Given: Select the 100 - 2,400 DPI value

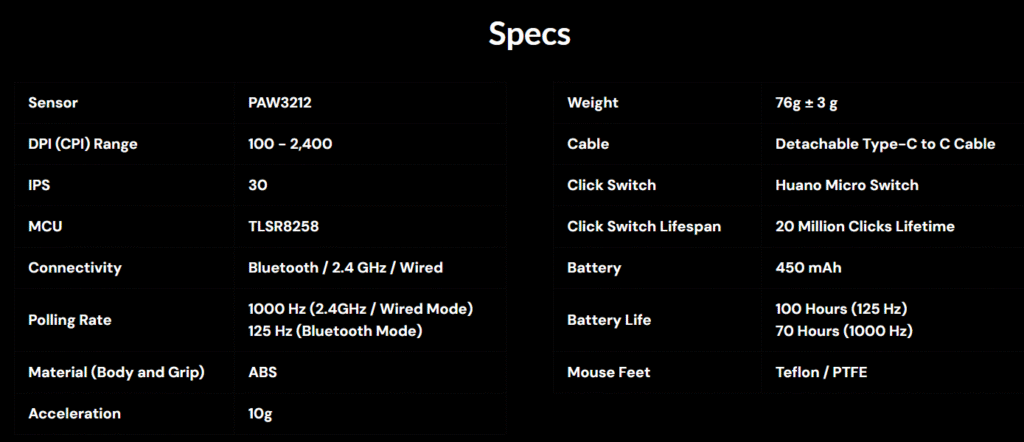Looking at the screenshot, I should point(290,144).
